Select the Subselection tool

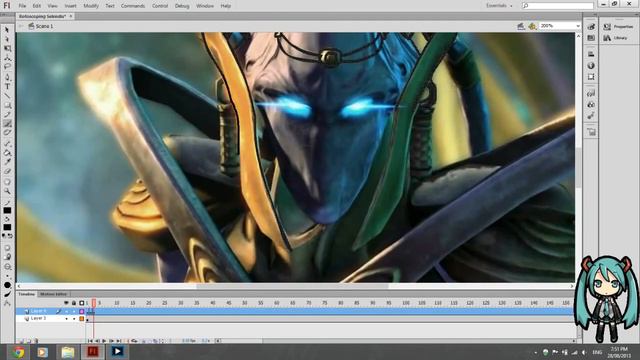[x=7, y=39]
